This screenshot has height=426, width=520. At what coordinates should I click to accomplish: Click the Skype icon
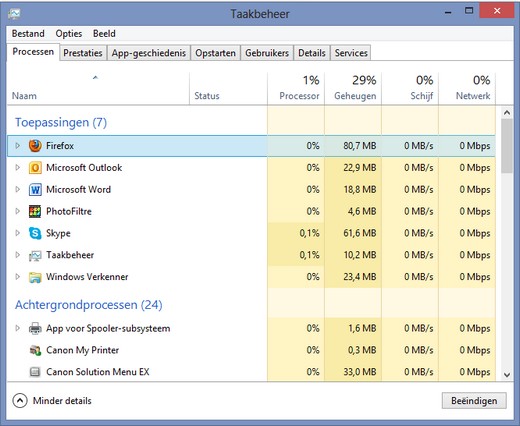tap(35, 233)
